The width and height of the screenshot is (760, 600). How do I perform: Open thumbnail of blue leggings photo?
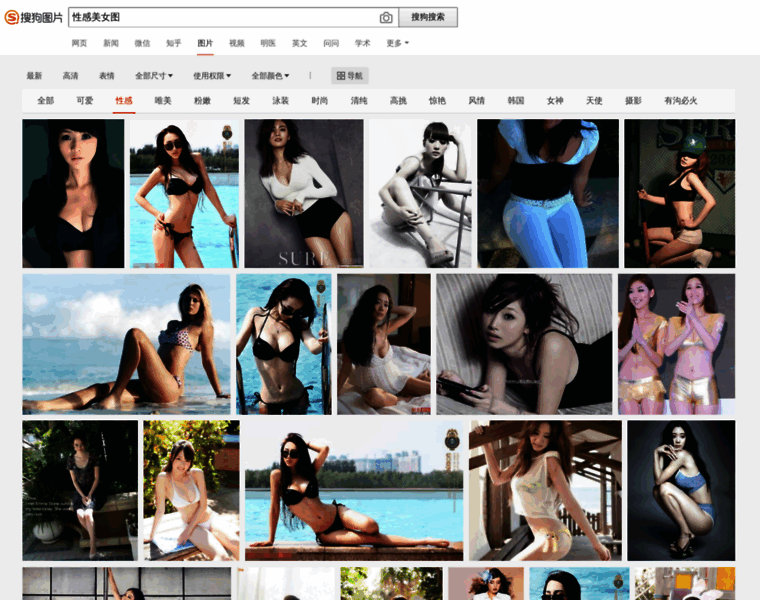548,193
